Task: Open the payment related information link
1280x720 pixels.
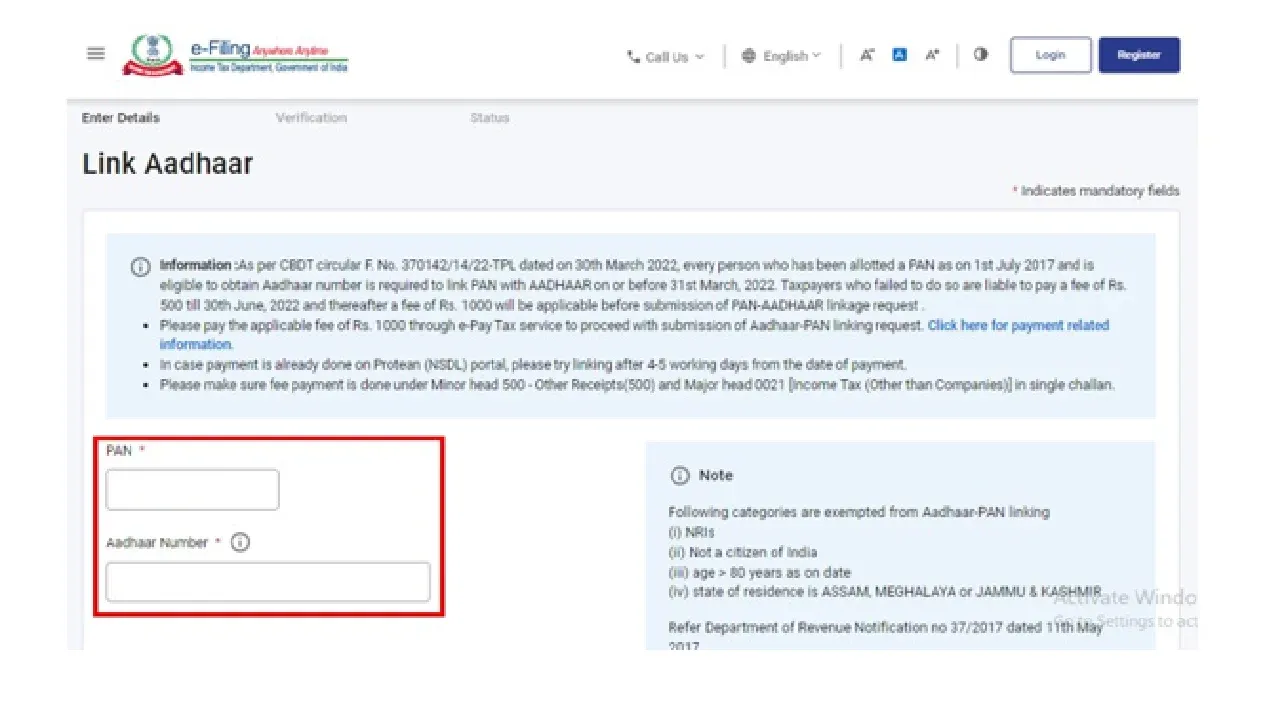Action: tap(1017, 326)
